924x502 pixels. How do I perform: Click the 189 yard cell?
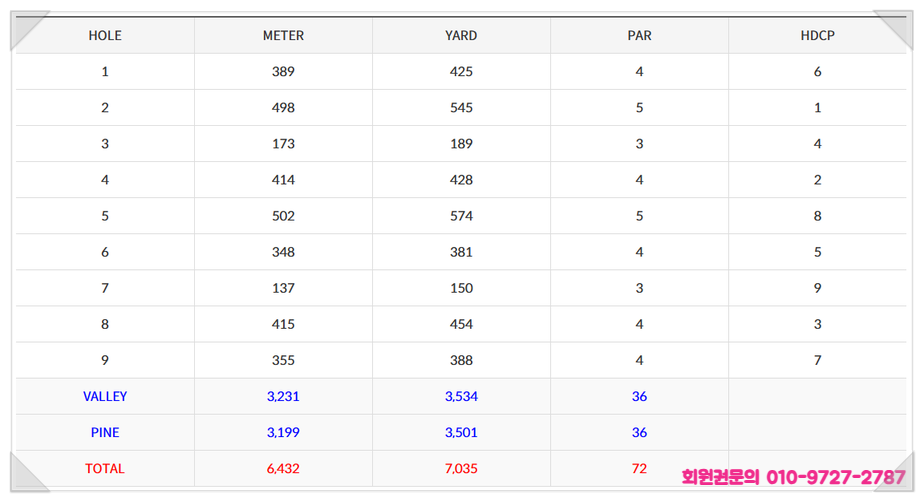[461, 144]
